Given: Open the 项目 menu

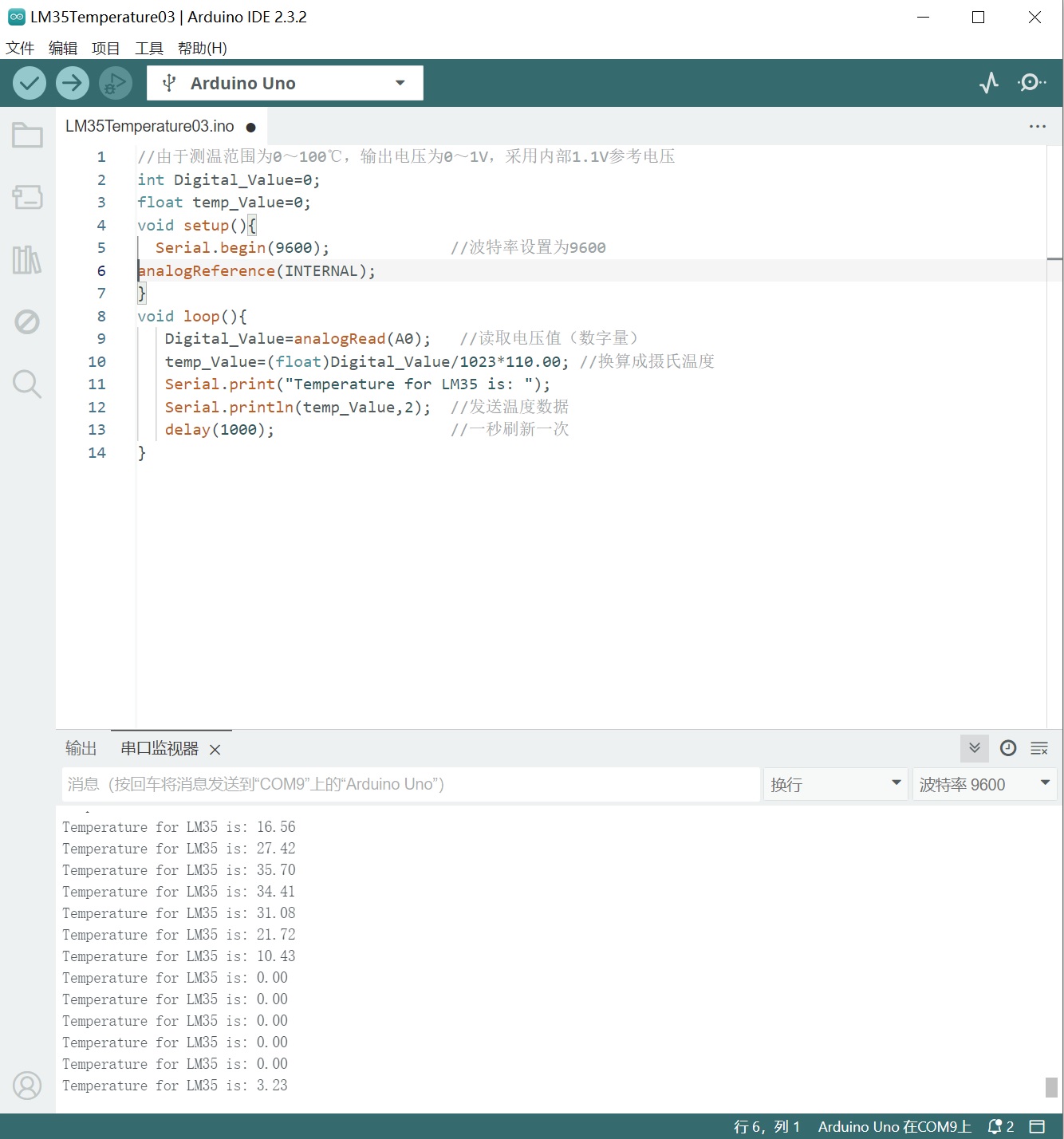Looking at the screenshot, I should [106, 48].
